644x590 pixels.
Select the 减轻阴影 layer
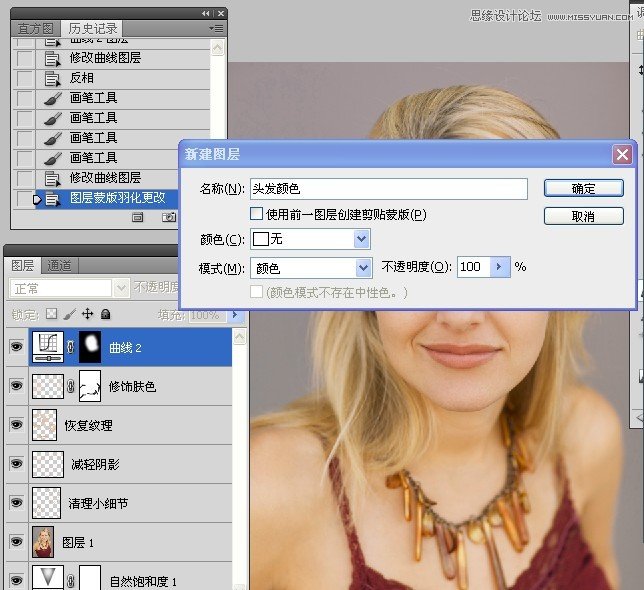(x=131, y=464)
